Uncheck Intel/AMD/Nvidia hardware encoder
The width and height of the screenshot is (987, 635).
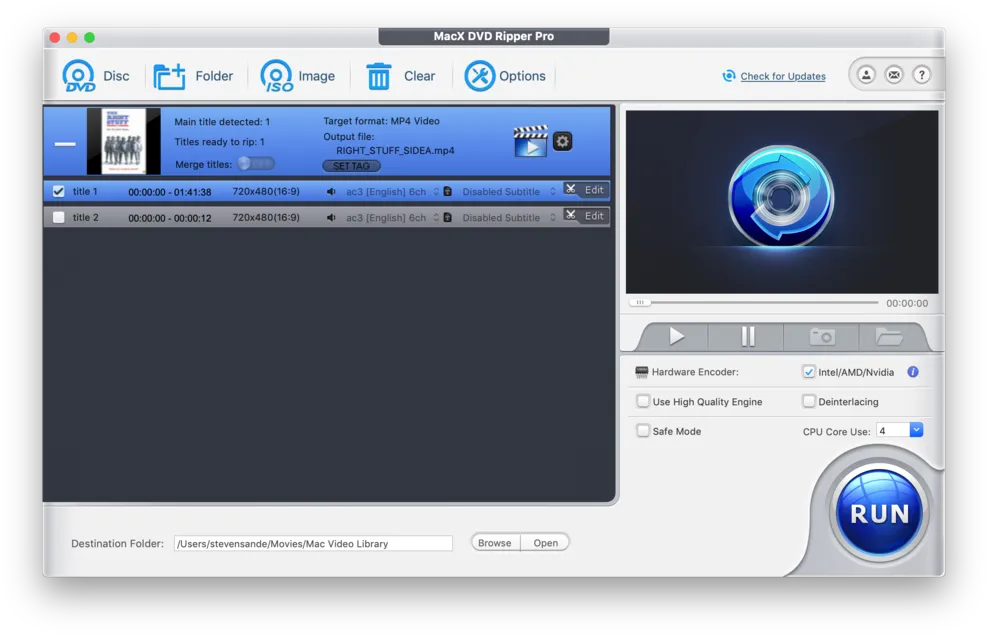click(x=809, y=372)
